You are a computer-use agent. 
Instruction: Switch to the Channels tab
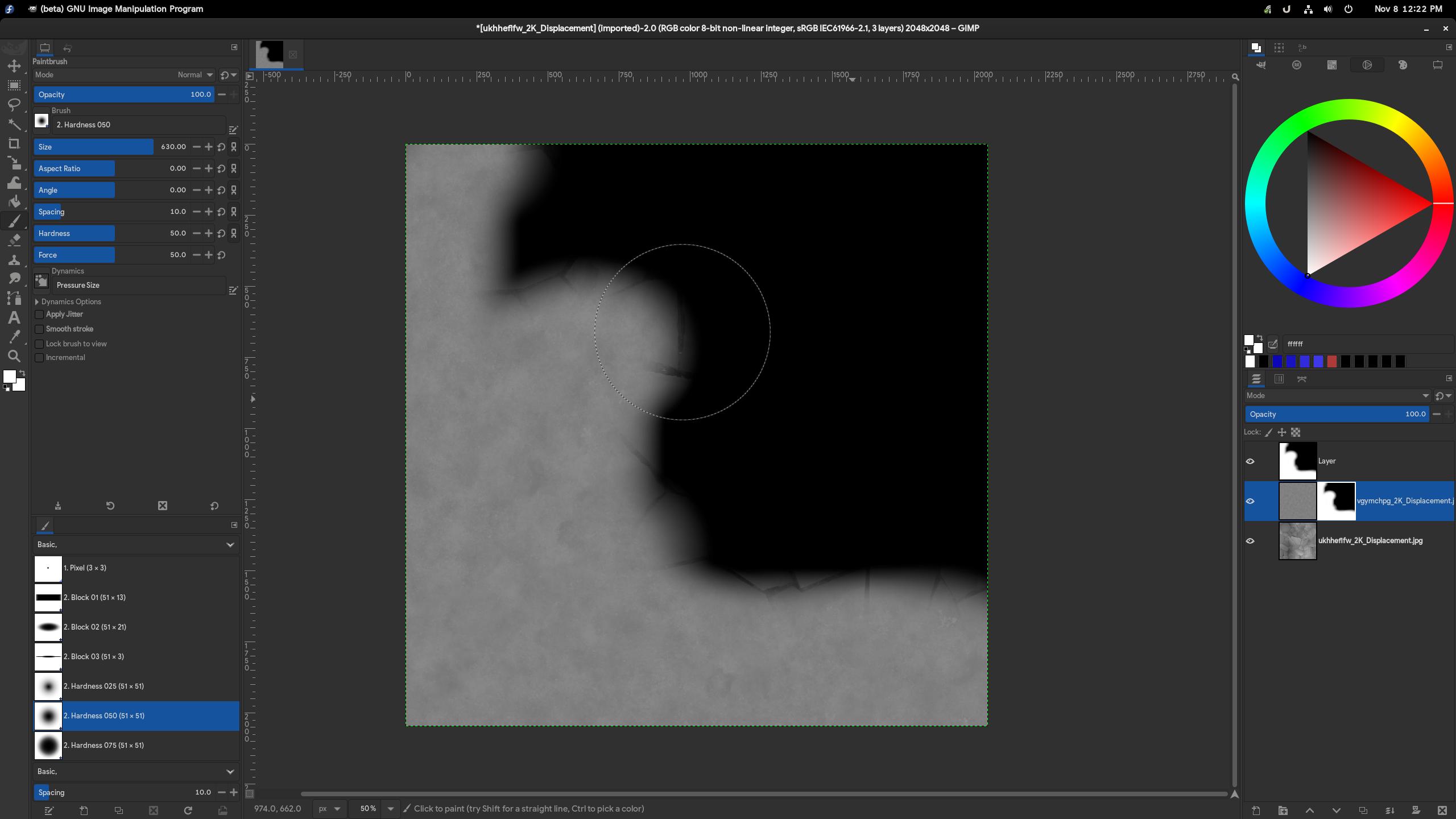coord(1279,379)
